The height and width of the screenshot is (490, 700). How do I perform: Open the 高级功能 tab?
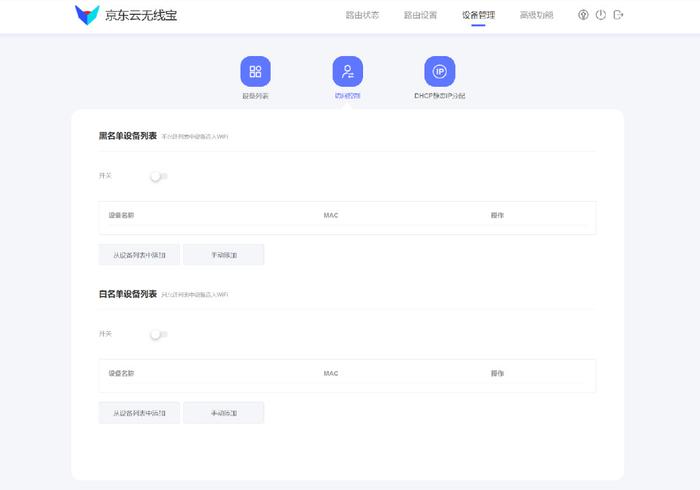pyautogui.click(x=536, y=15)
